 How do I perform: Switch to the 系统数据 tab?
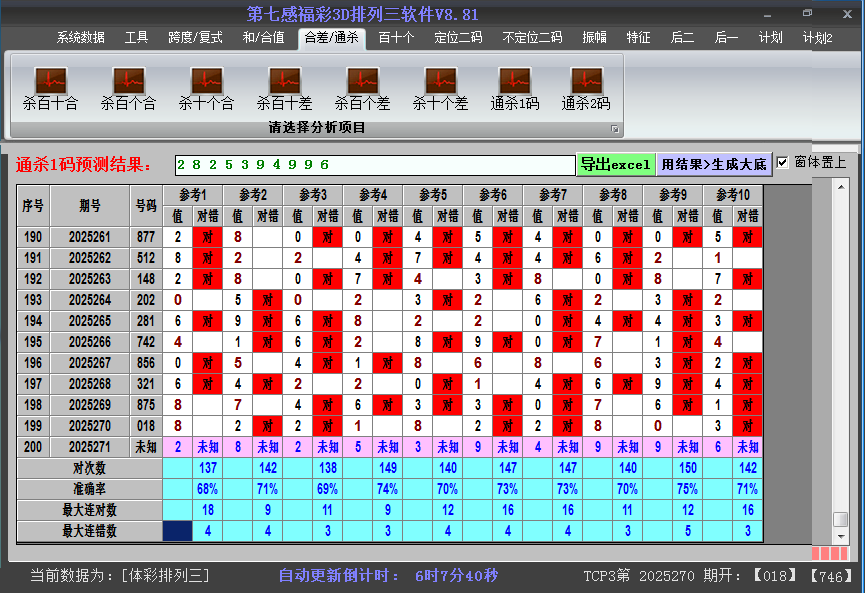[80, 38]
